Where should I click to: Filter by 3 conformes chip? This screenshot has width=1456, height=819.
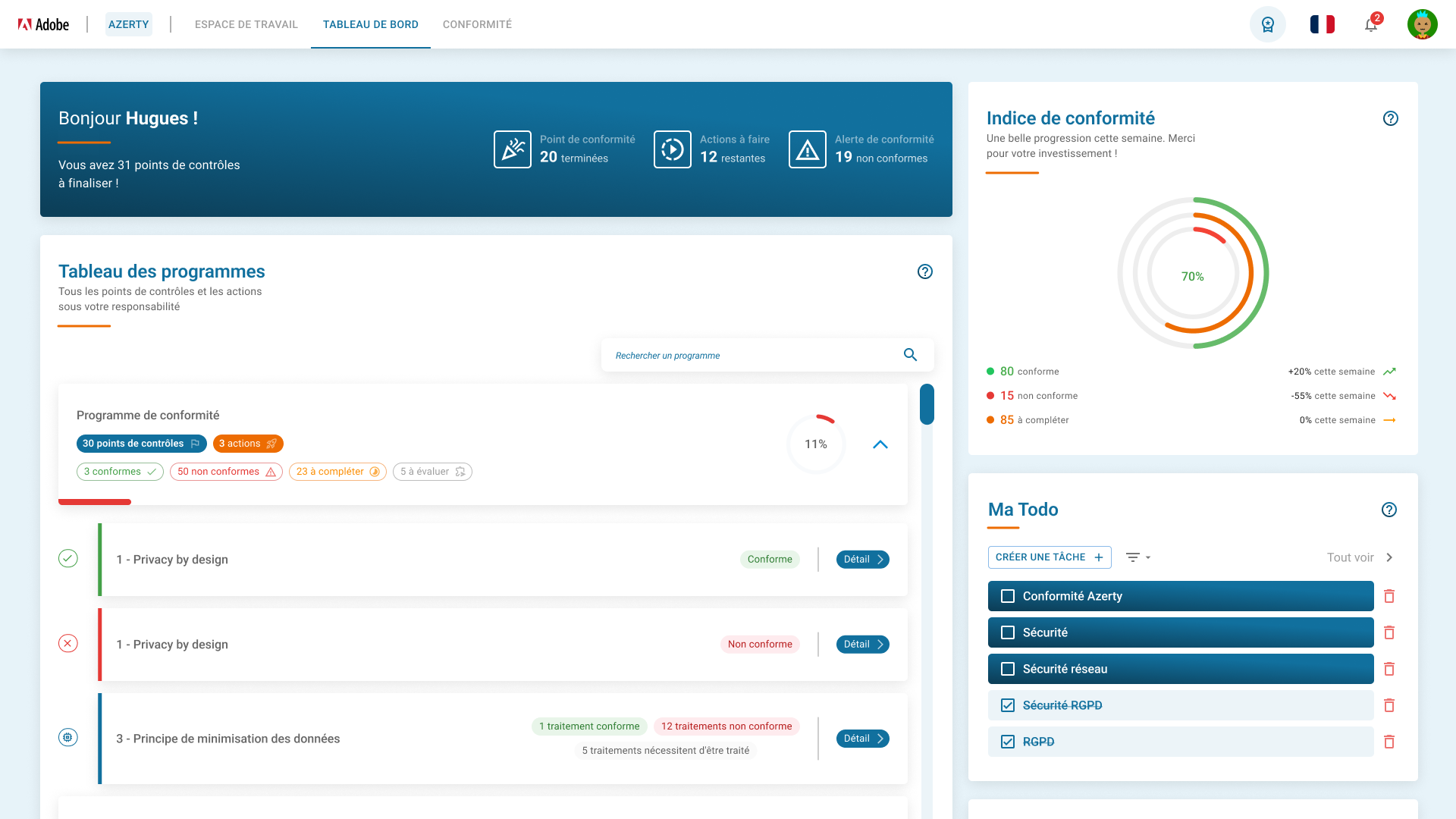click(120, 472)
